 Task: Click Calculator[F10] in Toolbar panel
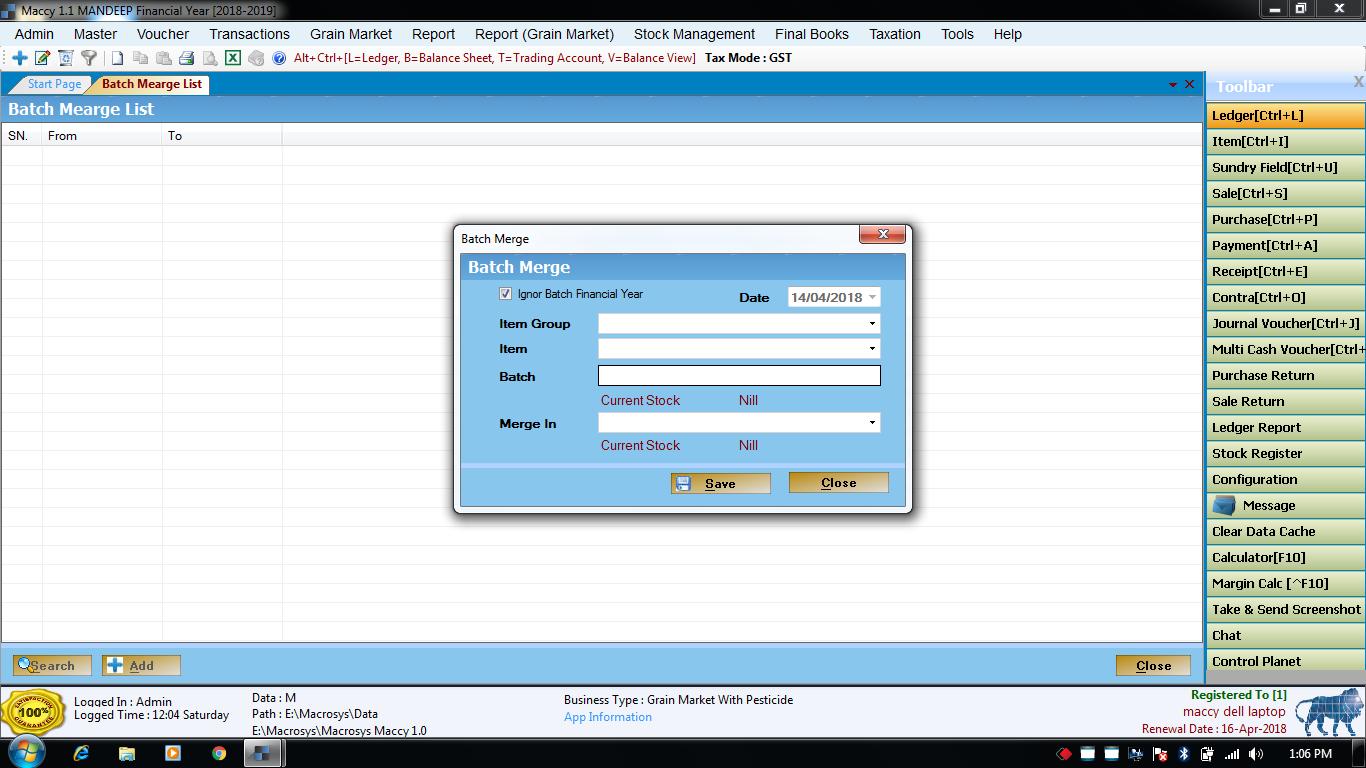coord(1285,557)
